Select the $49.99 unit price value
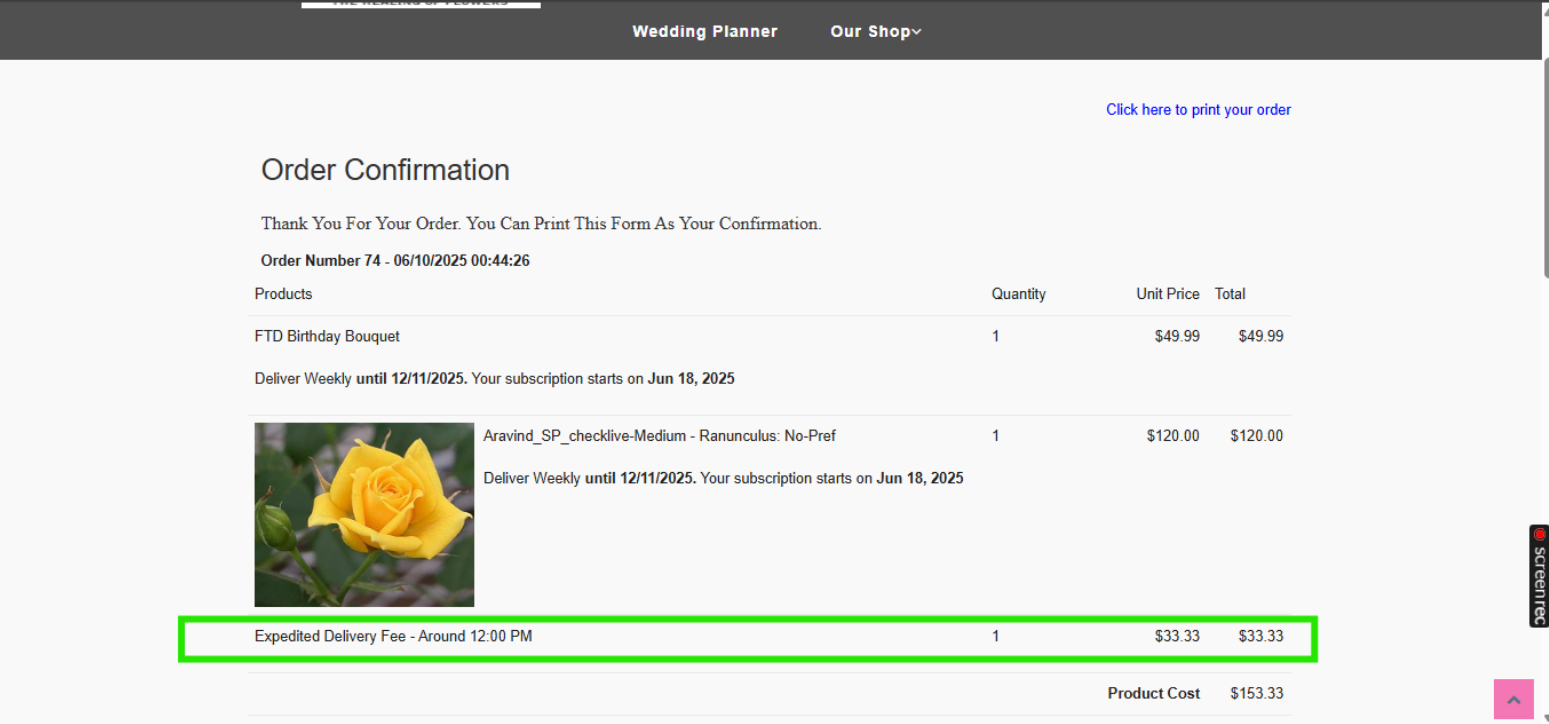 click(x=1177, y=336)
